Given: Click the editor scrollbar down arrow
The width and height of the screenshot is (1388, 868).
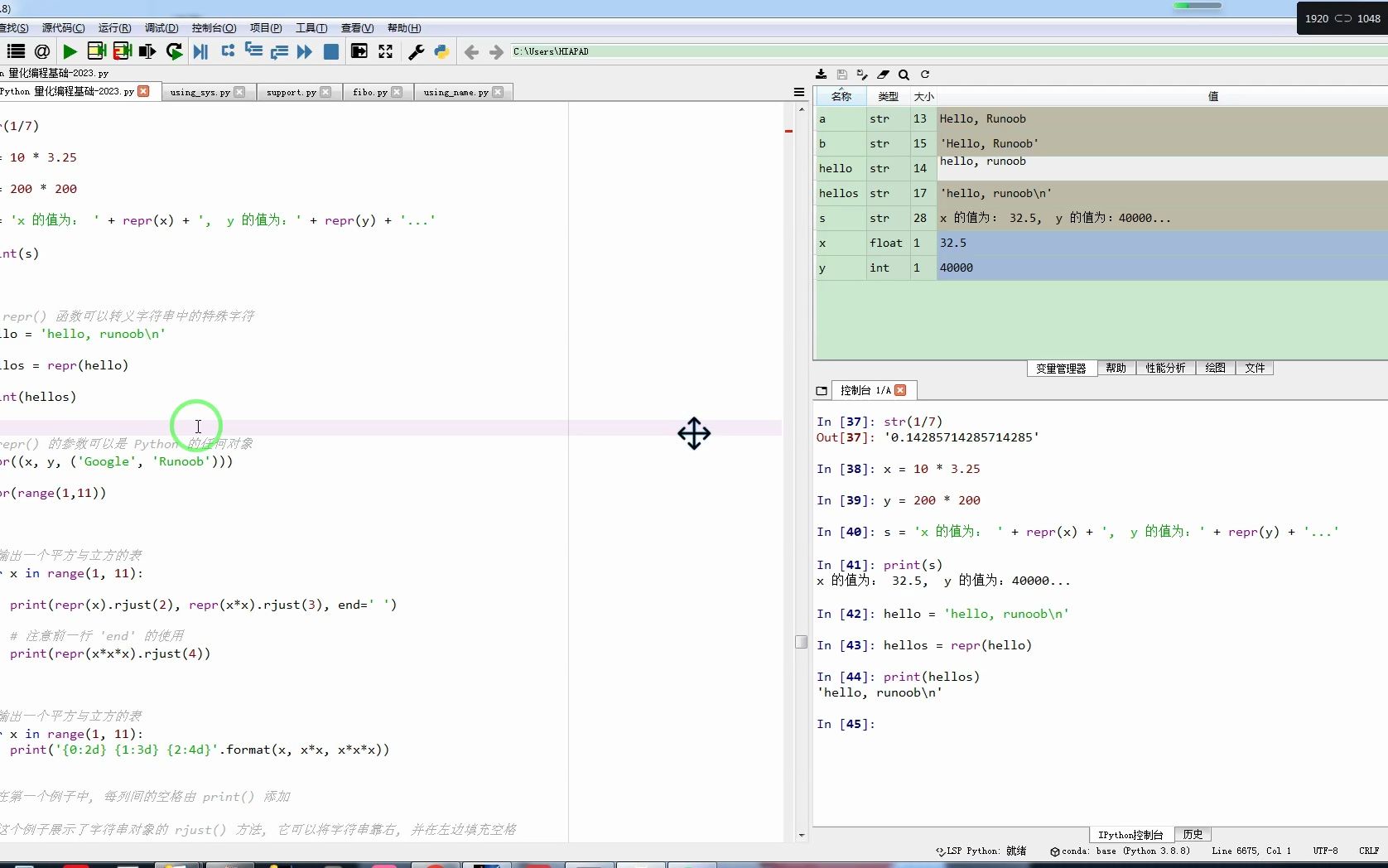Looking at the screenshot, I should [x=801, y=836].
